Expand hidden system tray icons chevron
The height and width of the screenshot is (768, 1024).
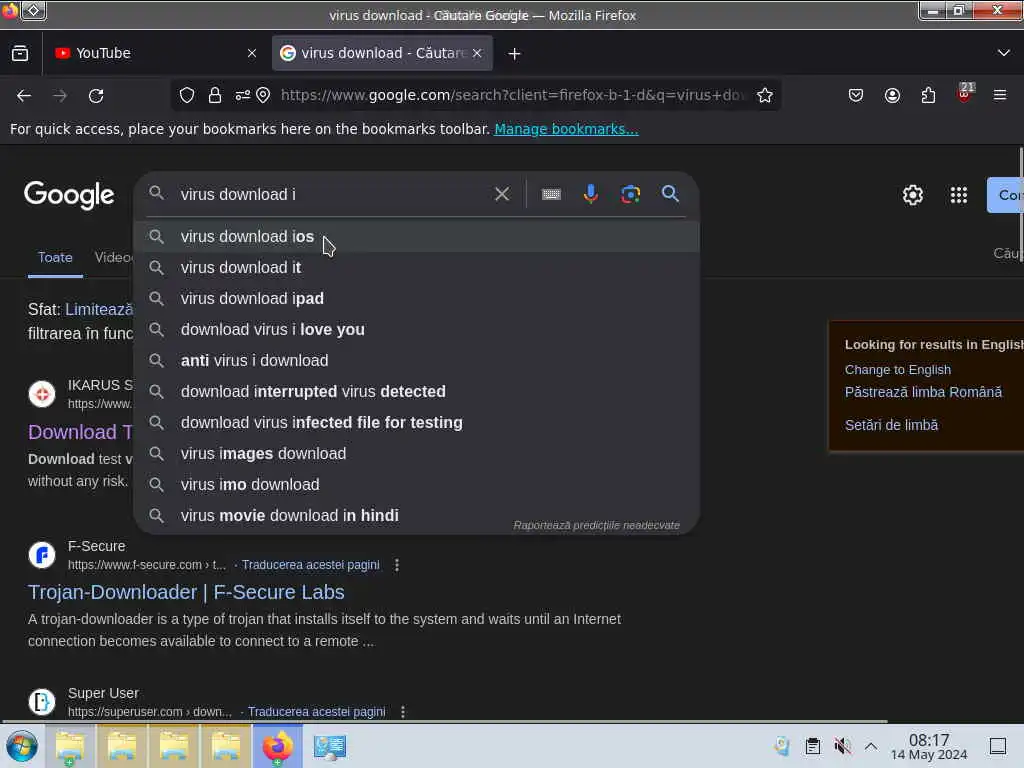coord(871,746)
